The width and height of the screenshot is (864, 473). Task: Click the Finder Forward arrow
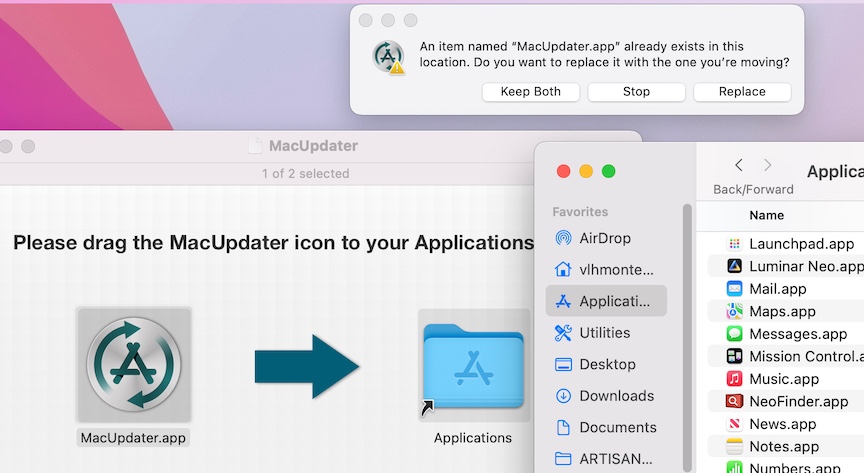pos(768,165)
